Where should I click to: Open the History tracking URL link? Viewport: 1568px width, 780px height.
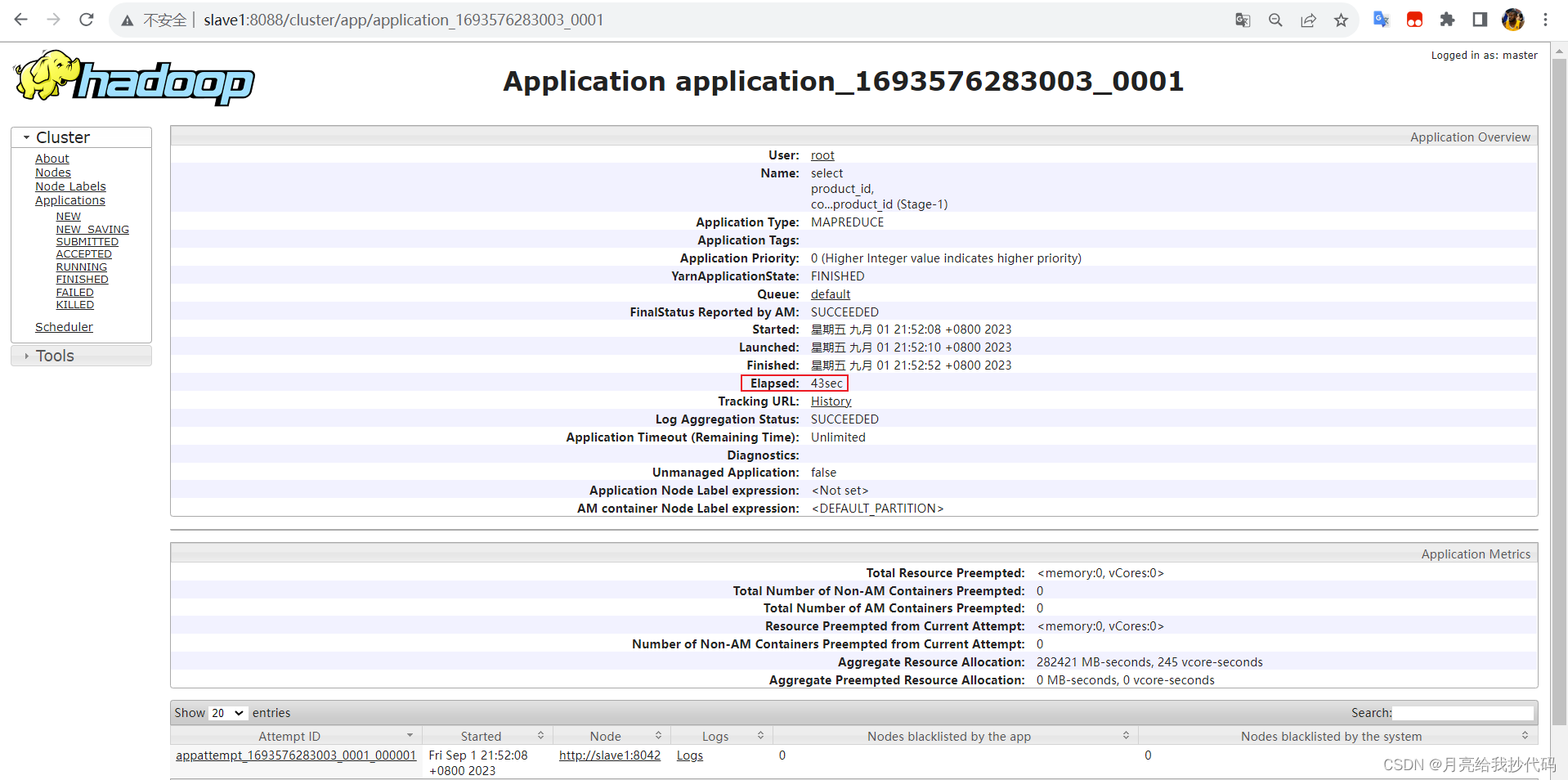(x=831, y=401)
